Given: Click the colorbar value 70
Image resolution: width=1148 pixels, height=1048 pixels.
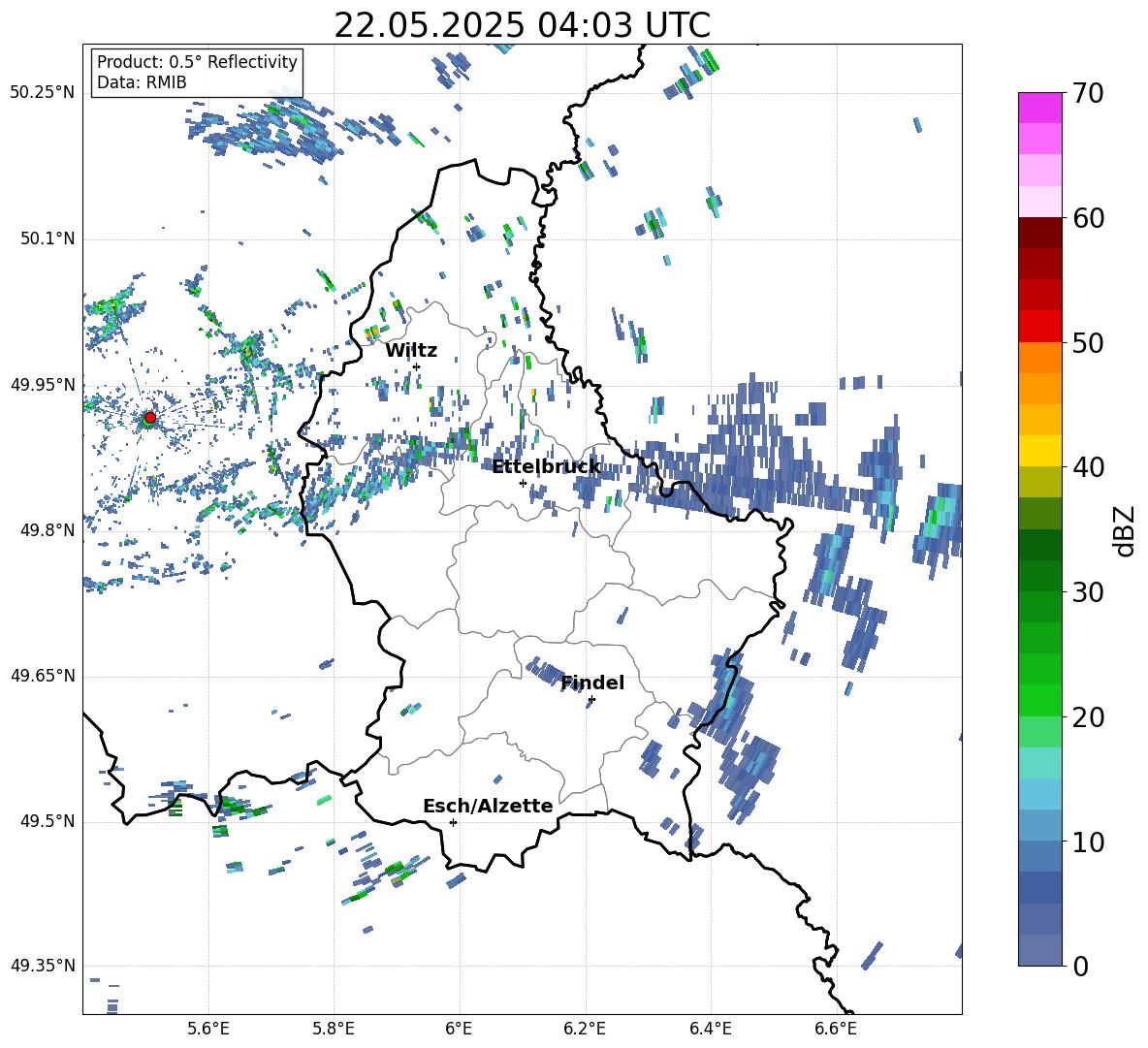Looking at the screenshot, I should (1088, 93).
